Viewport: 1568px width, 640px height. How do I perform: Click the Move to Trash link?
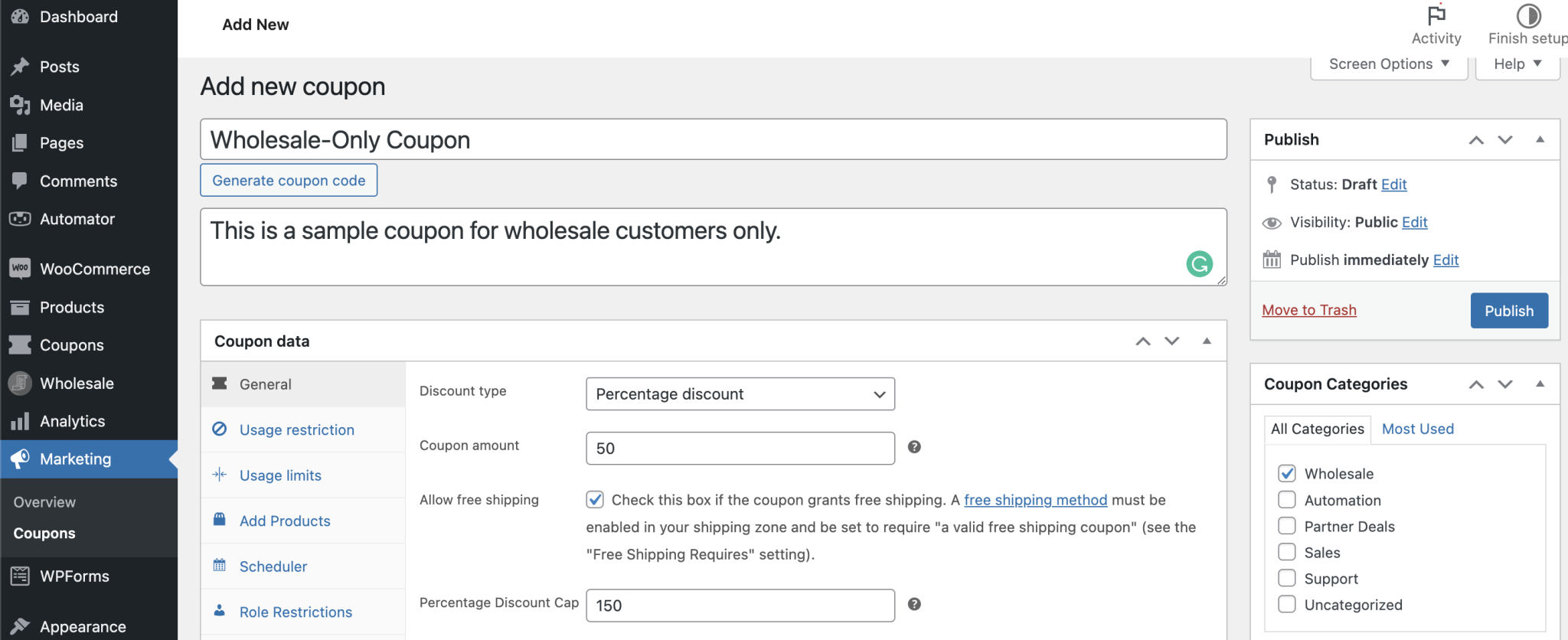[1308, 310]
